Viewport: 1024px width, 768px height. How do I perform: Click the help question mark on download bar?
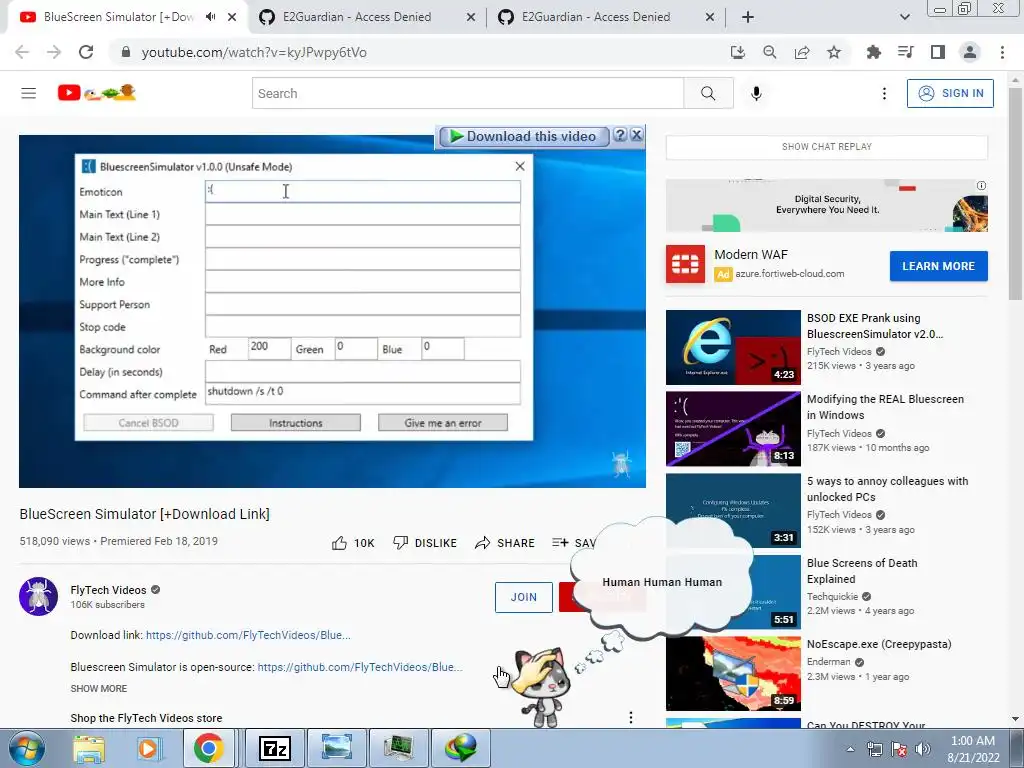[x=620, y=135]
